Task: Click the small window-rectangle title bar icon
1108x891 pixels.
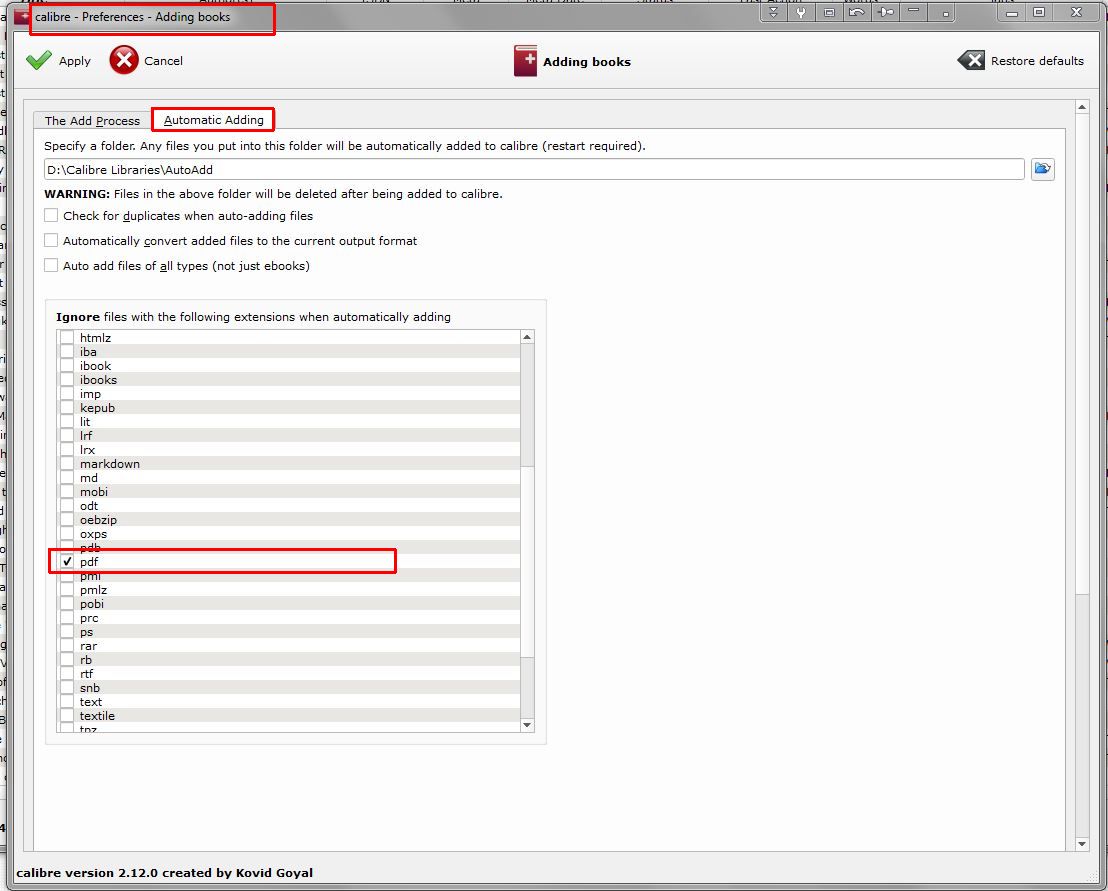Action: pyautogui.click(x=830, y=12)
